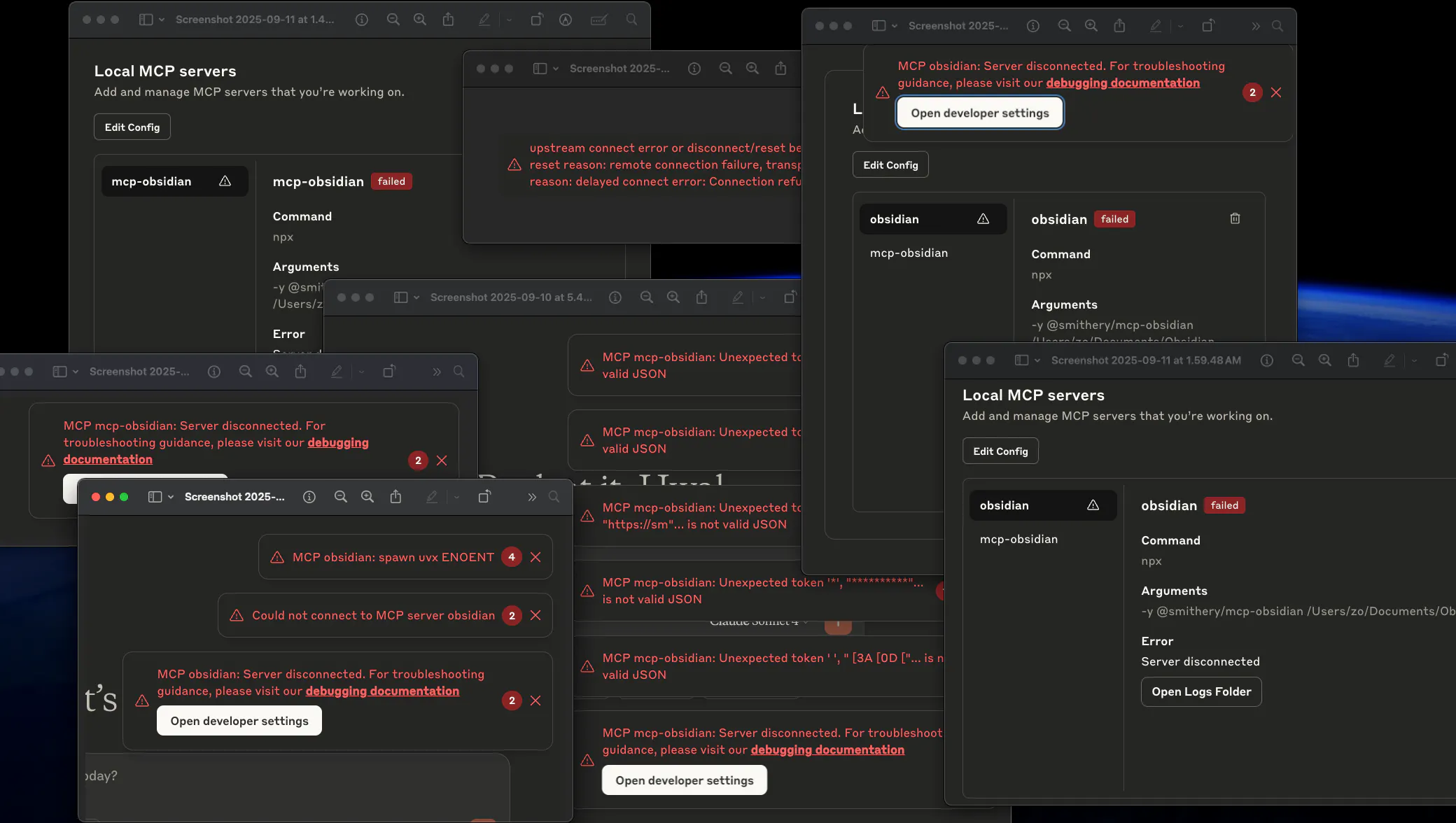
Task: Zoom out in the 1.59.48 AM screenshot window
Action: coord(1298,360)
